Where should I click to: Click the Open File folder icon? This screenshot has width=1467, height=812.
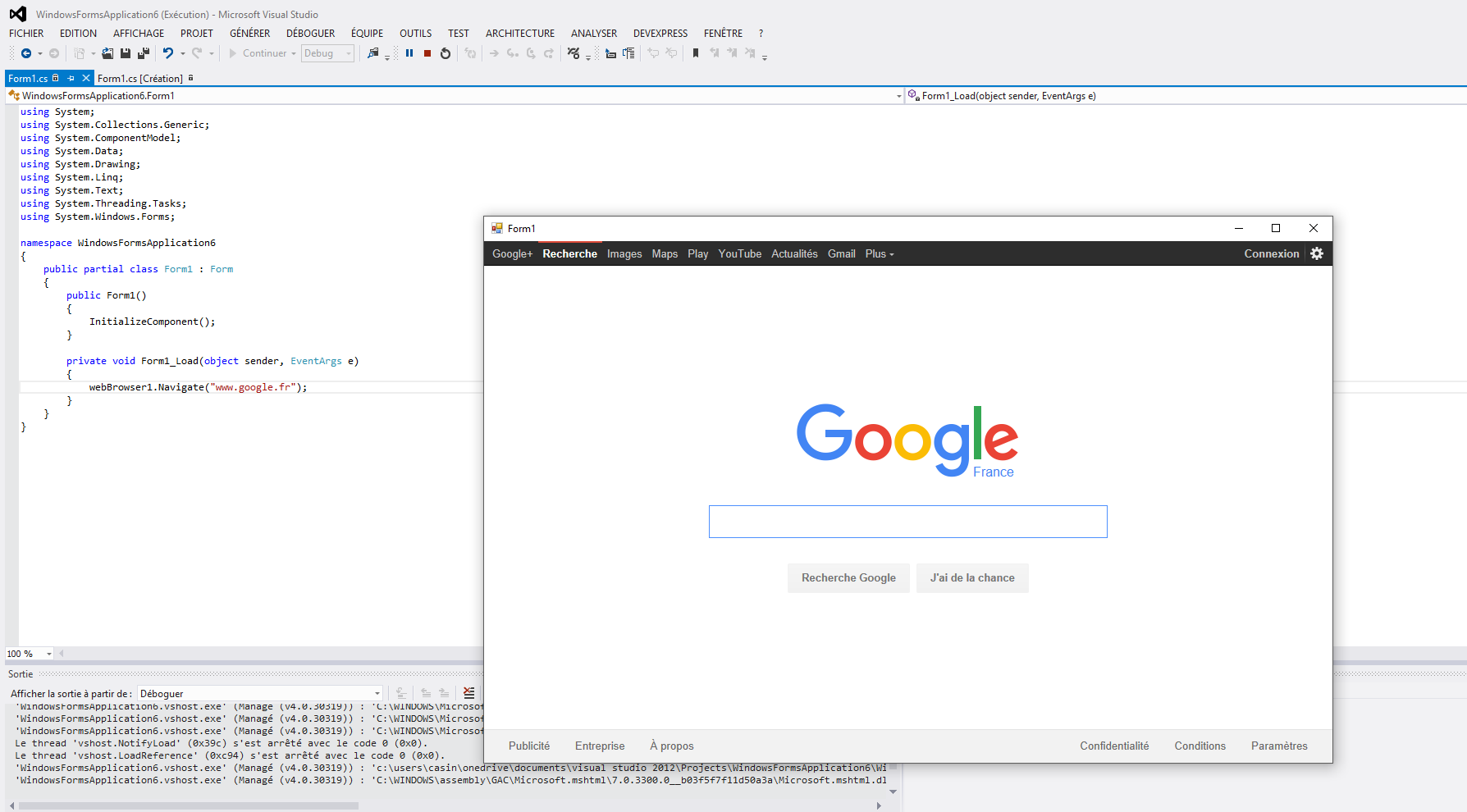pyautogui.click(x=107, y=53)
